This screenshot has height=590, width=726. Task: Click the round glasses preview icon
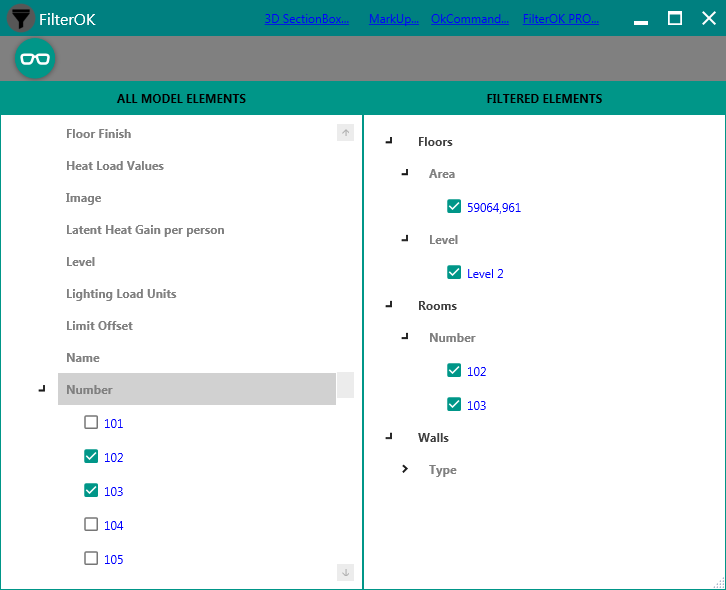click(35, 59)
